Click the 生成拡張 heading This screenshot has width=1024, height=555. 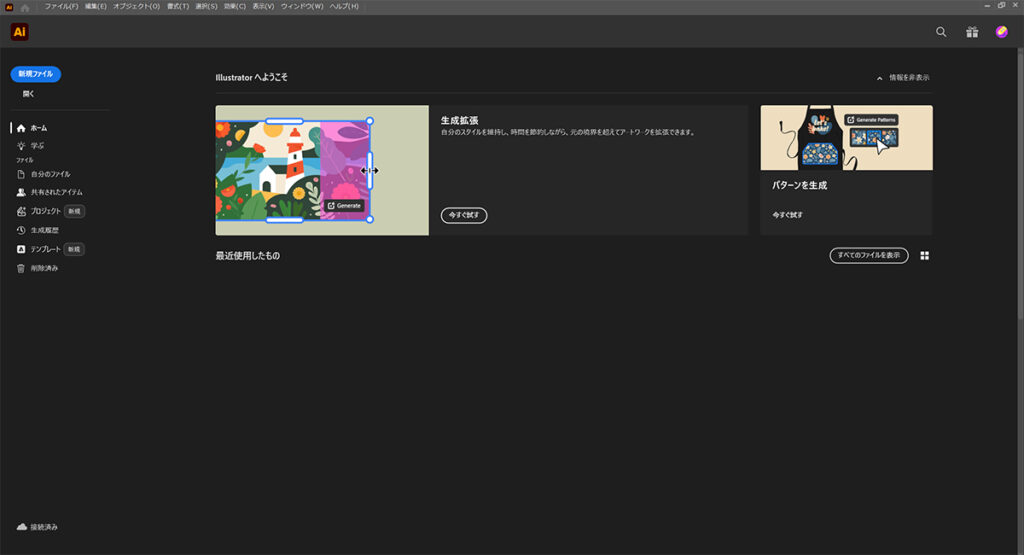point(459,120)
